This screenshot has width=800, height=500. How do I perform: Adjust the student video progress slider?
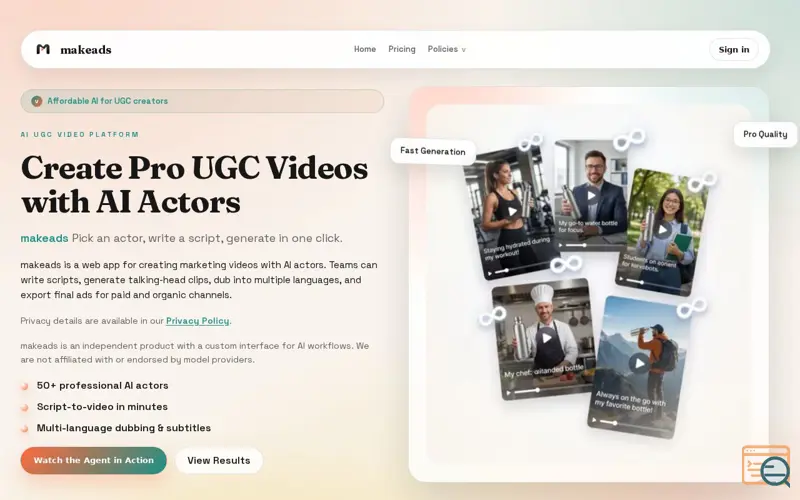[x=655, y=285]
